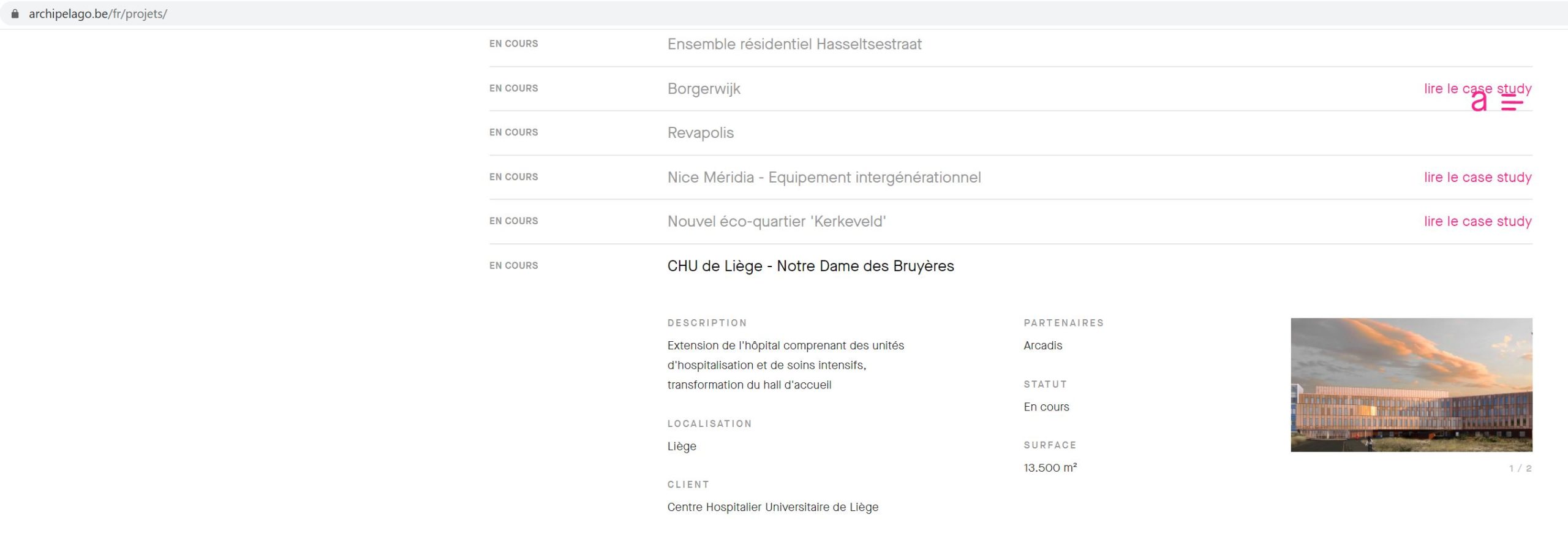
Task: Collapse CHU de Liège - Notre Dame des Bruyères
Action: [810, 266]
